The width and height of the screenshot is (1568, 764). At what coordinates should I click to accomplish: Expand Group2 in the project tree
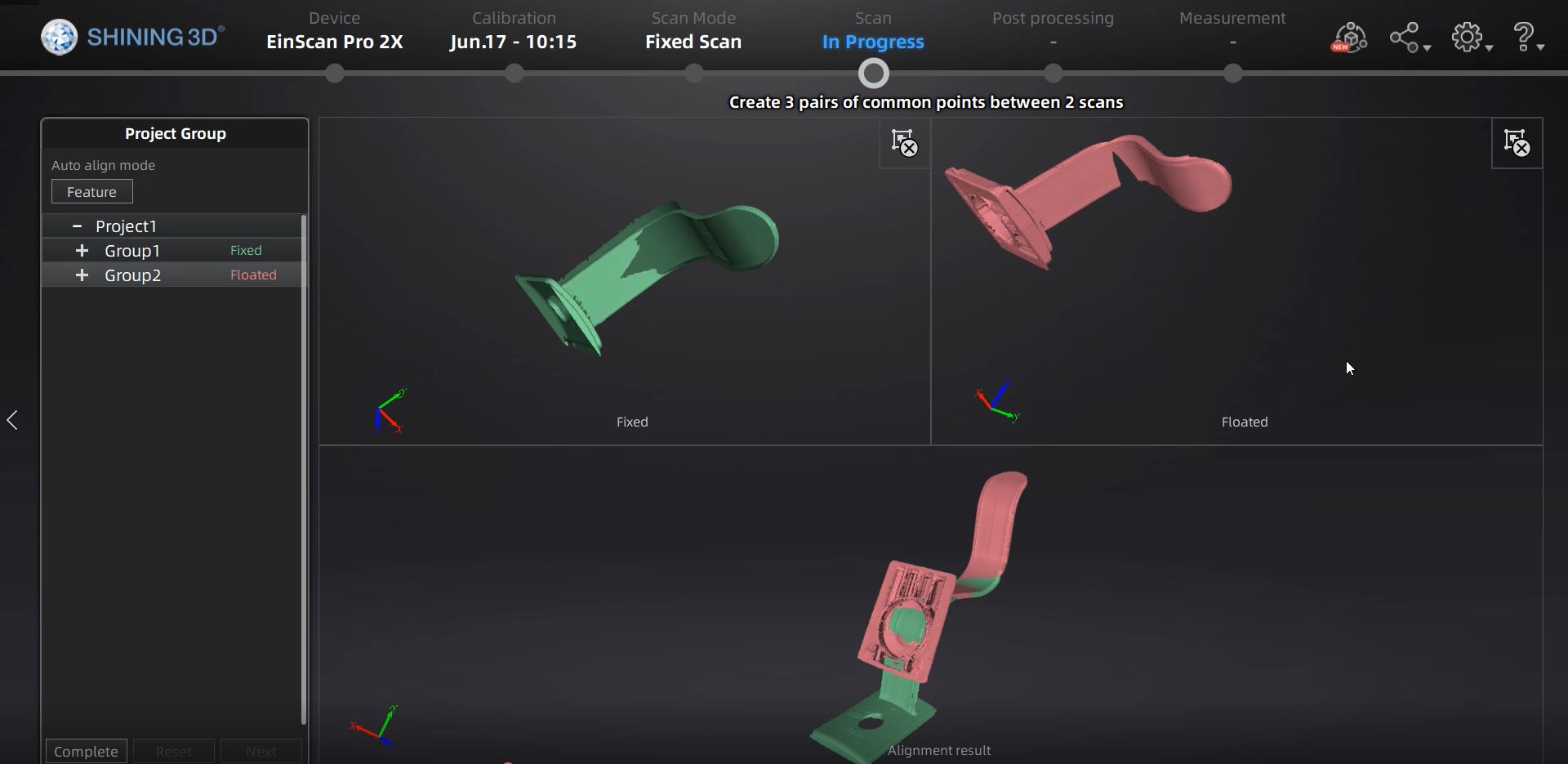click(x=82, y=275)
